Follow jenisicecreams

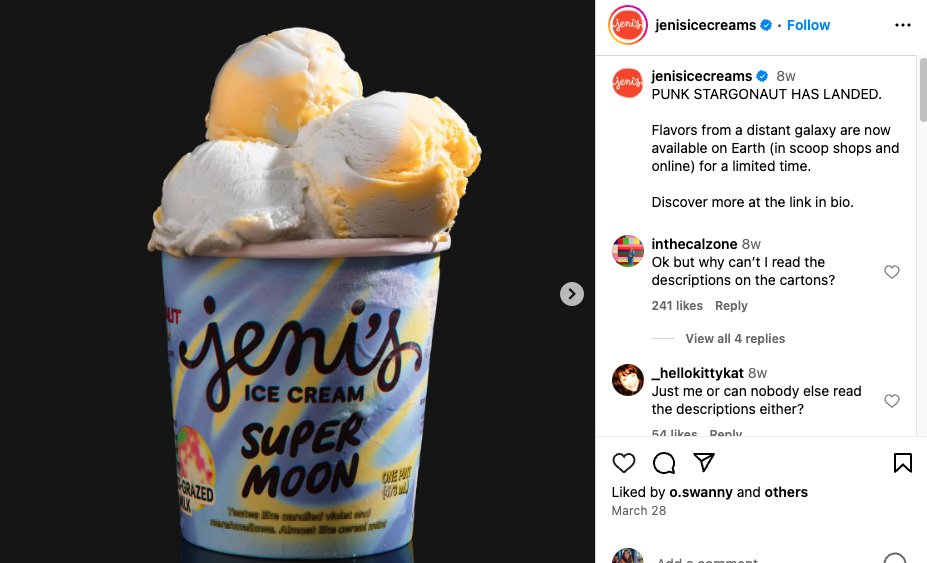pos(808,25)
